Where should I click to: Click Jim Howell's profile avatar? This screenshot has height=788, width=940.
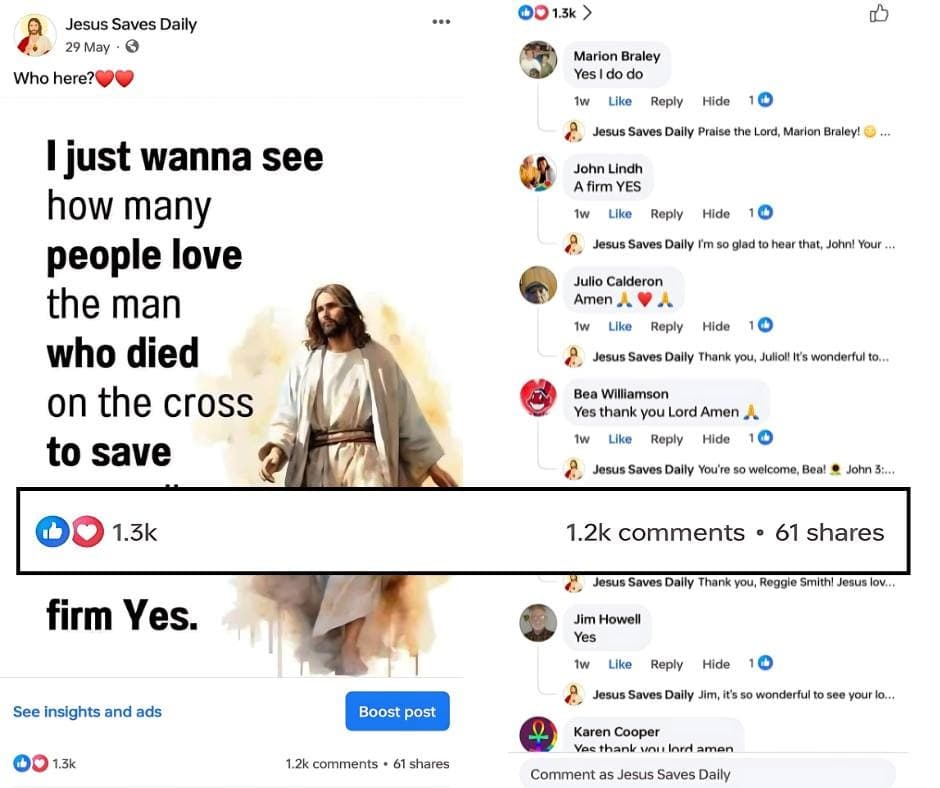click(538, 622)
